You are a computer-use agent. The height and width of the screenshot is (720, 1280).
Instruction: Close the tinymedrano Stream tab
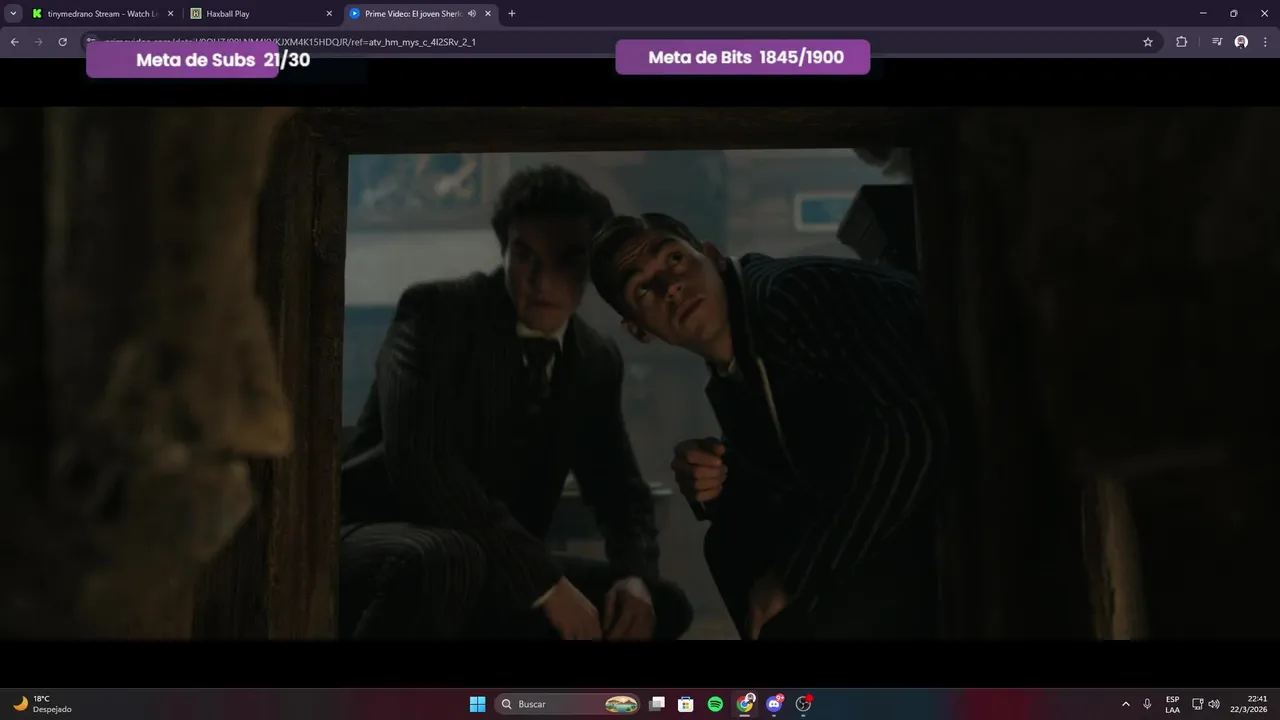click(170, 14)
